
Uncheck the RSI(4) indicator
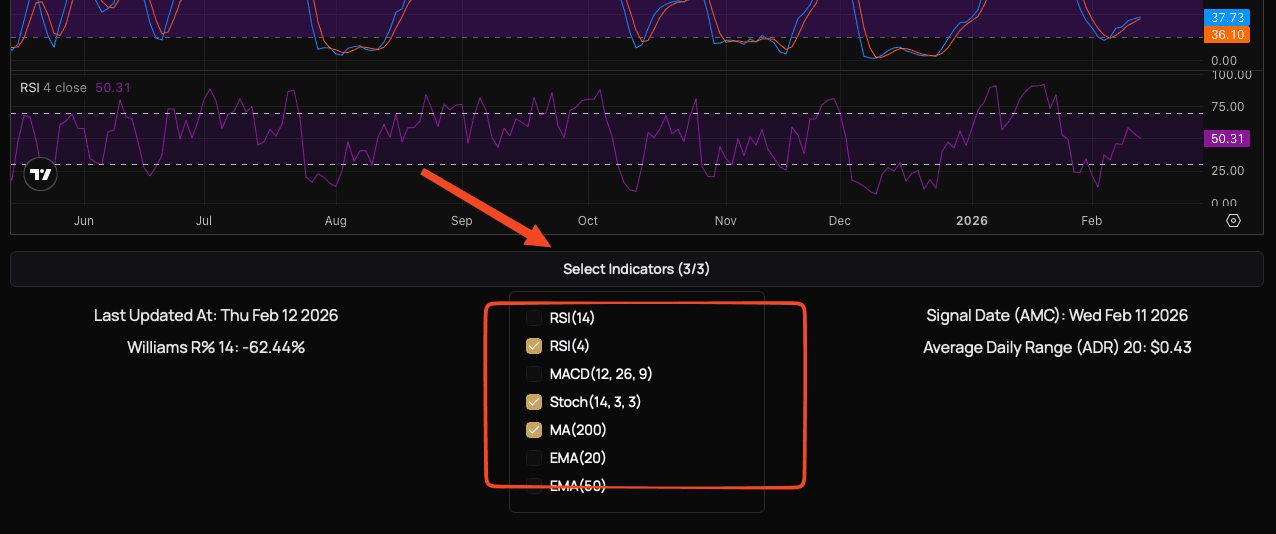(534, 347)
